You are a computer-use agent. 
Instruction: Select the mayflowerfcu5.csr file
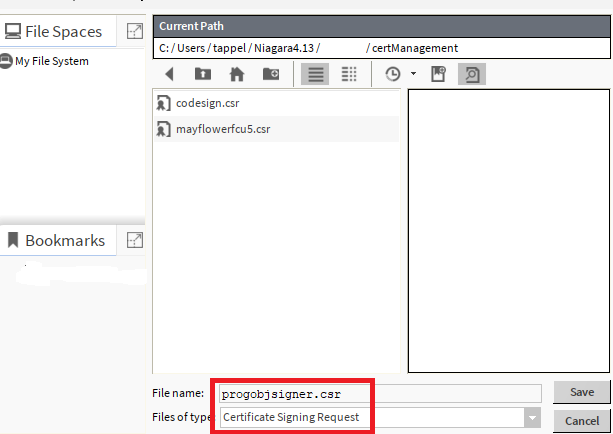click(x=223, y=129)
